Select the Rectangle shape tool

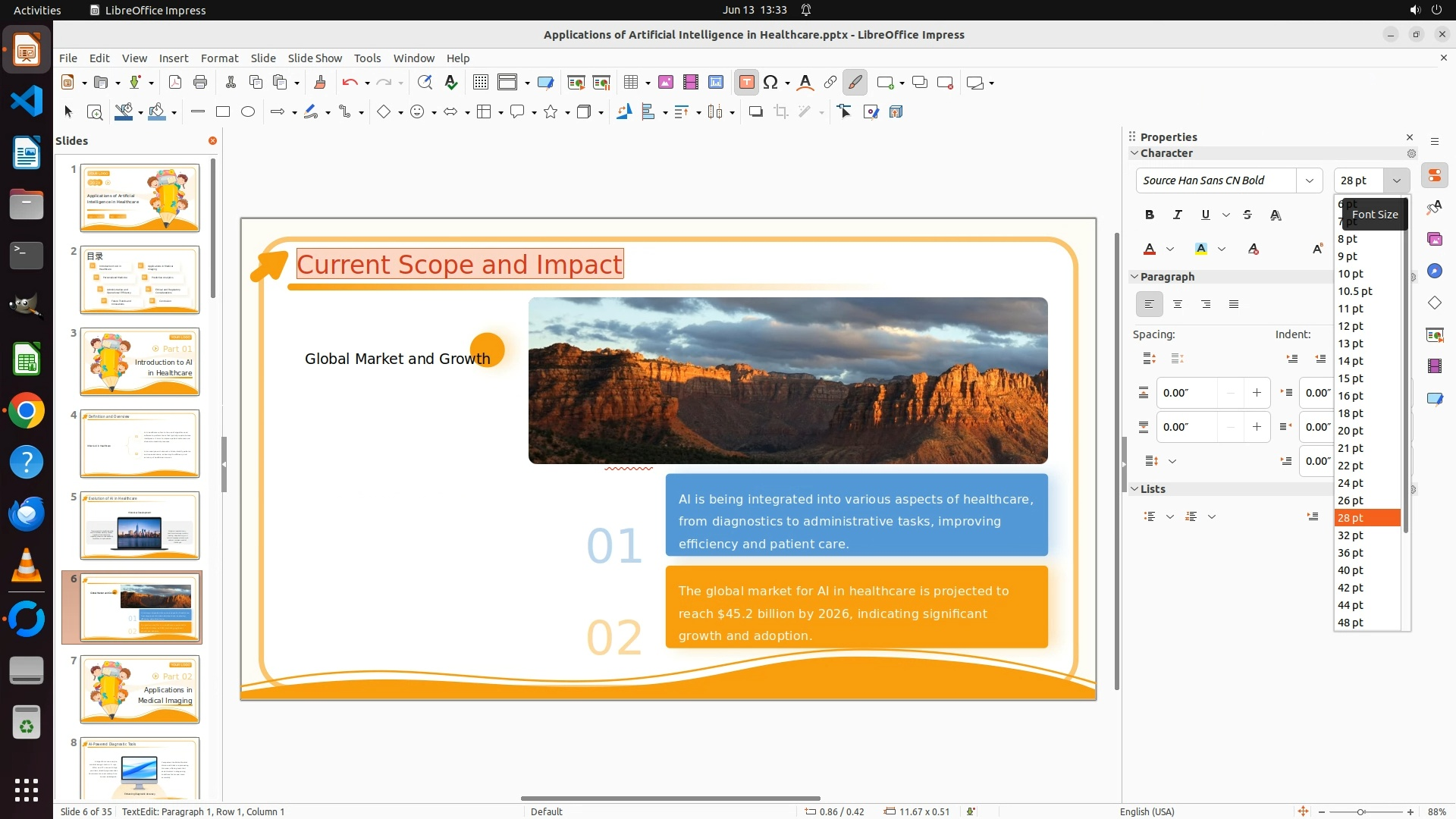223,112
